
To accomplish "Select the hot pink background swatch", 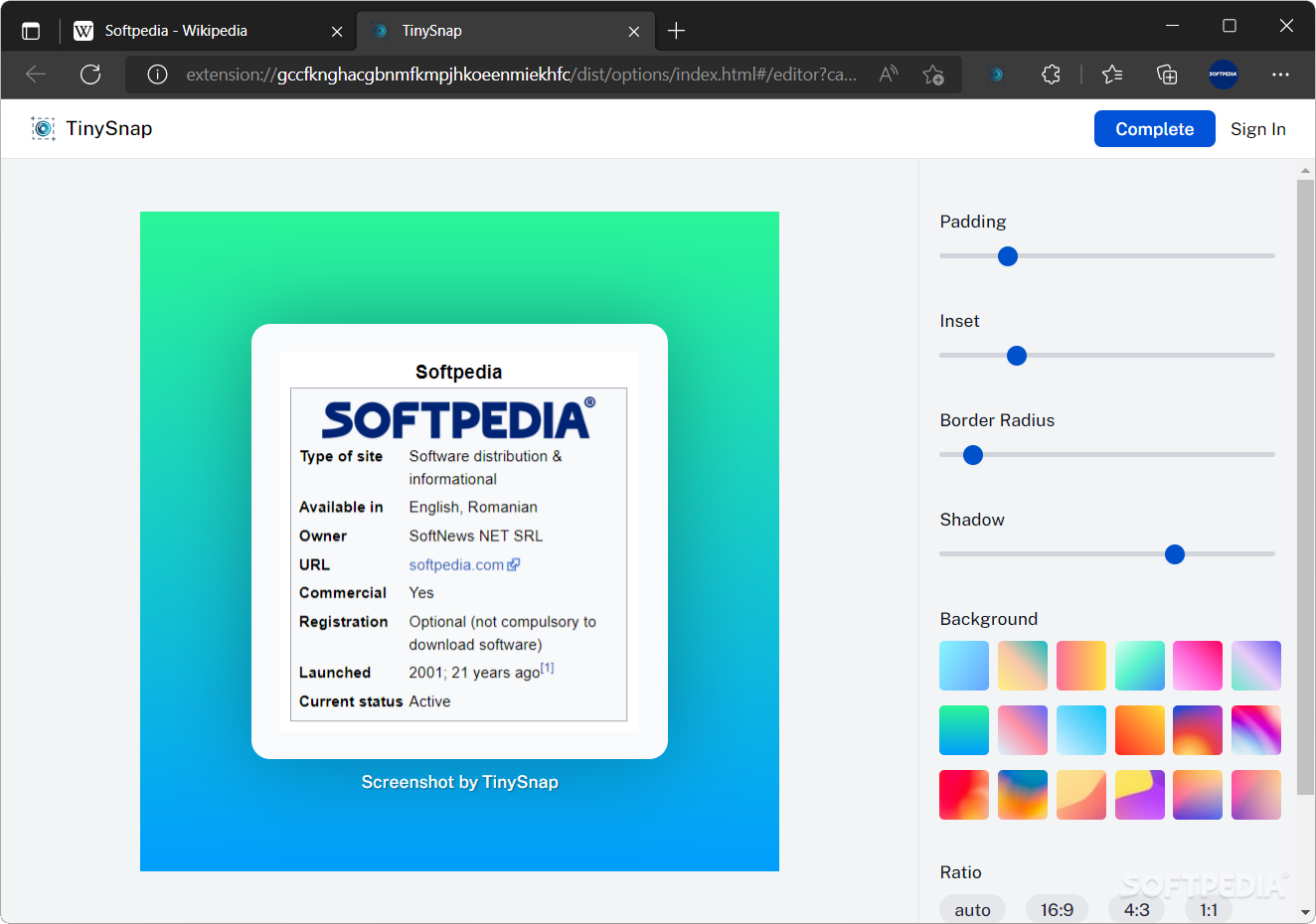I will point(1198,666).
